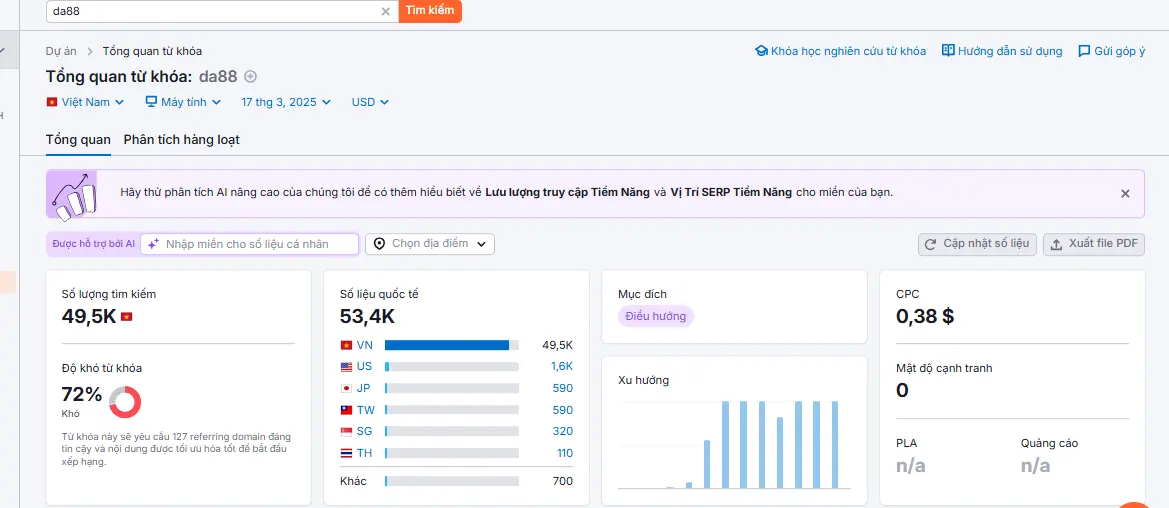This screenshot has height=508, width=1169.
Task: Click the Điều hướng intent badge
Action: (656, 316)
